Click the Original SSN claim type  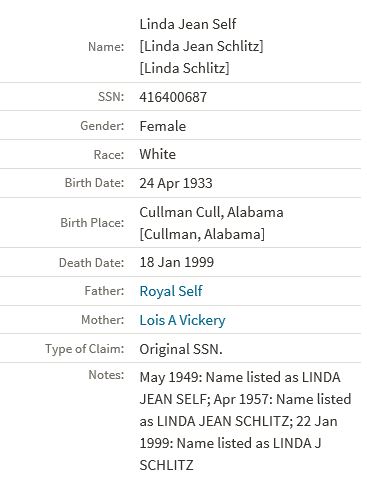pyautogui.click(x=181, y=349)
